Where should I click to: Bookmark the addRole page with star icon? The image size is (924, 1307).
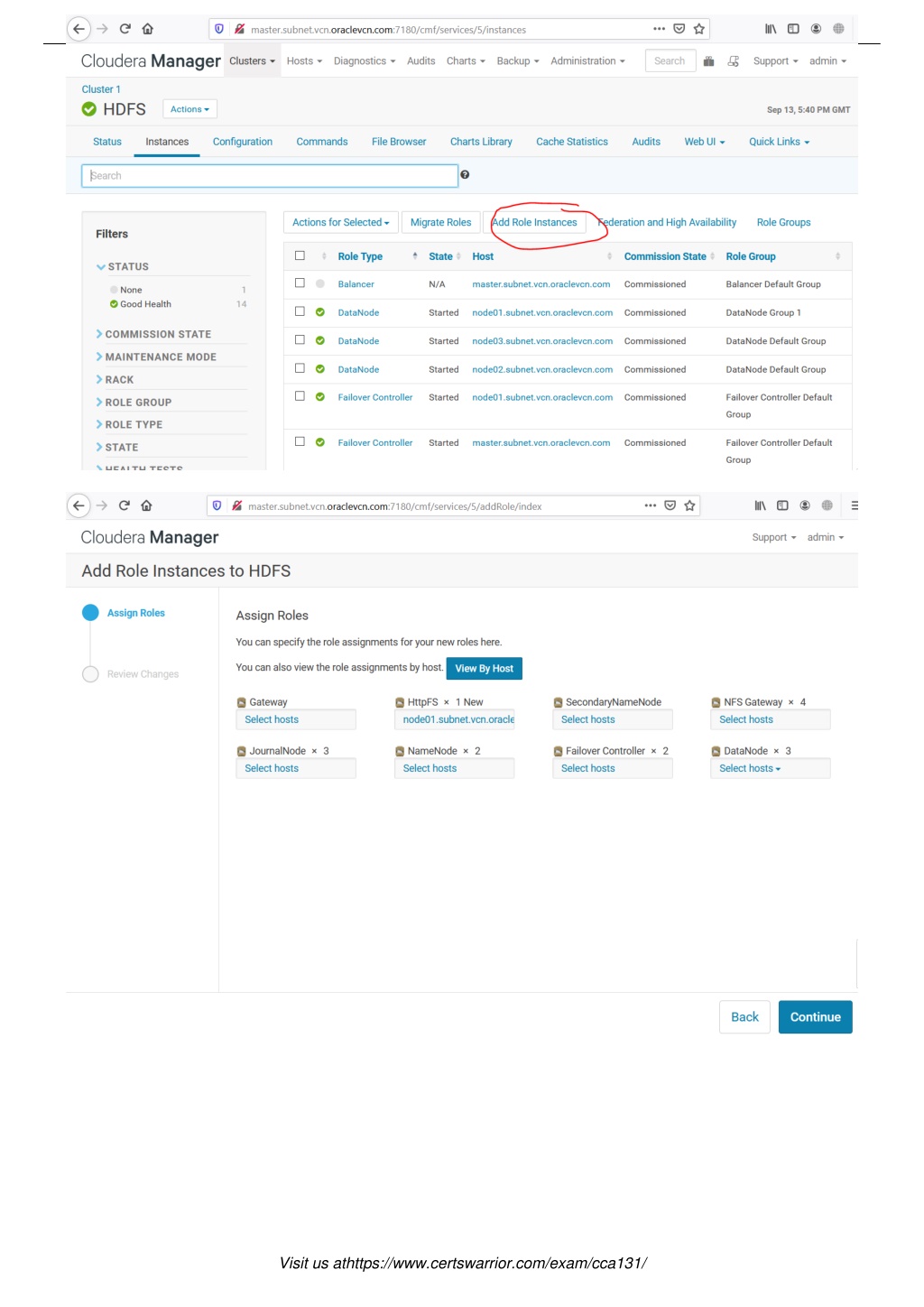690,505
